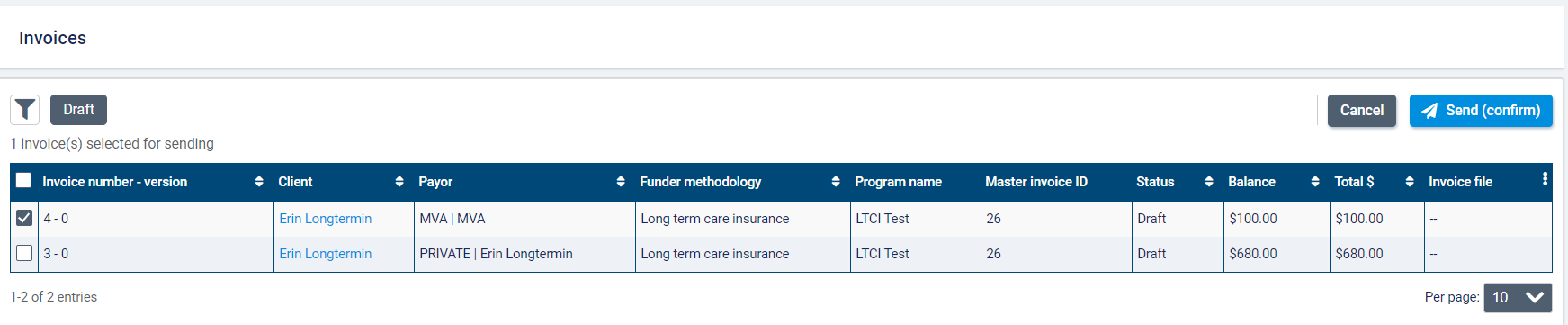Sort the Payor column

tap(621, 182)
